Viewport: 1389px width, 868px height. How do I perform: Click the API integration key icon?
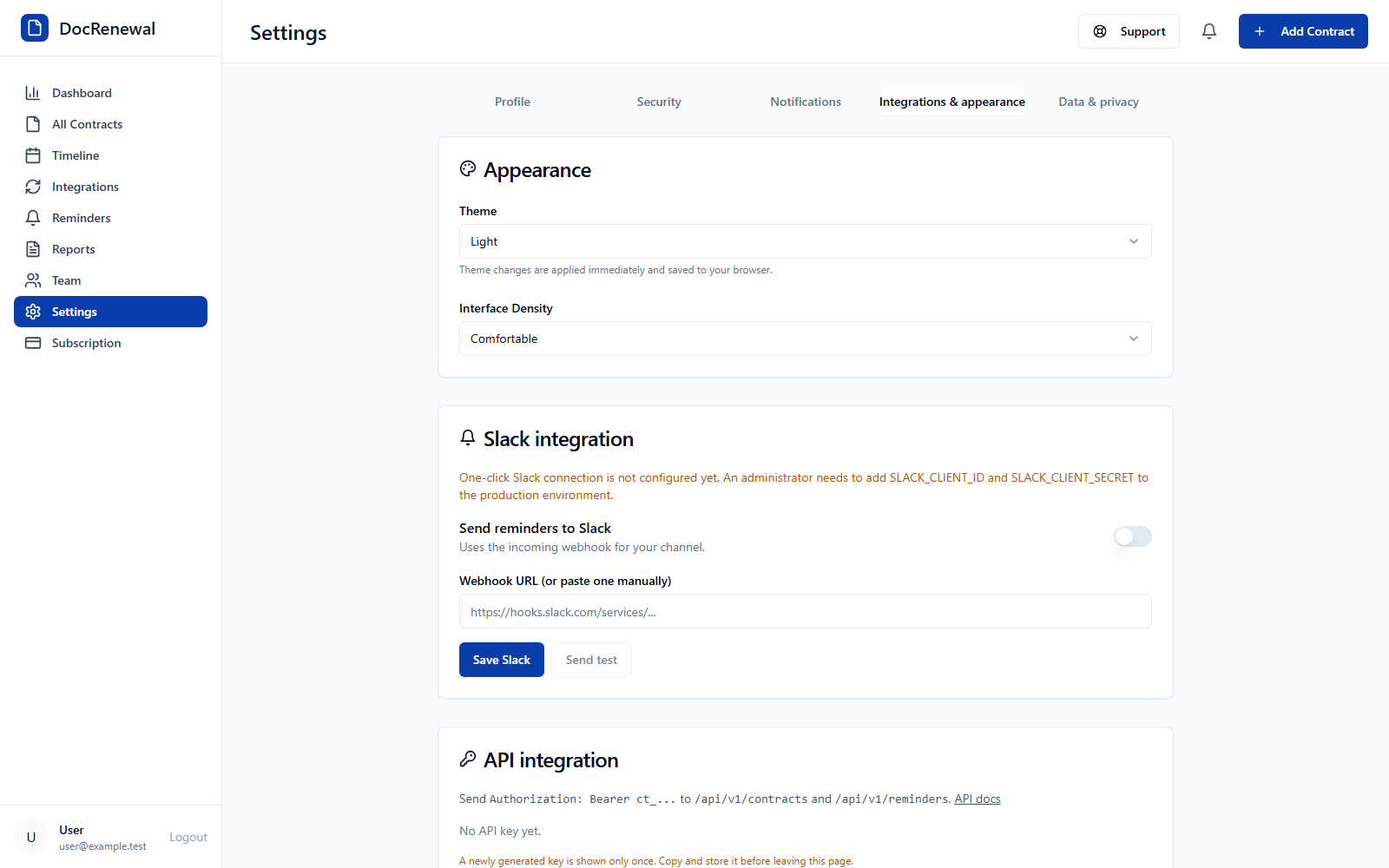coord(468,759)
